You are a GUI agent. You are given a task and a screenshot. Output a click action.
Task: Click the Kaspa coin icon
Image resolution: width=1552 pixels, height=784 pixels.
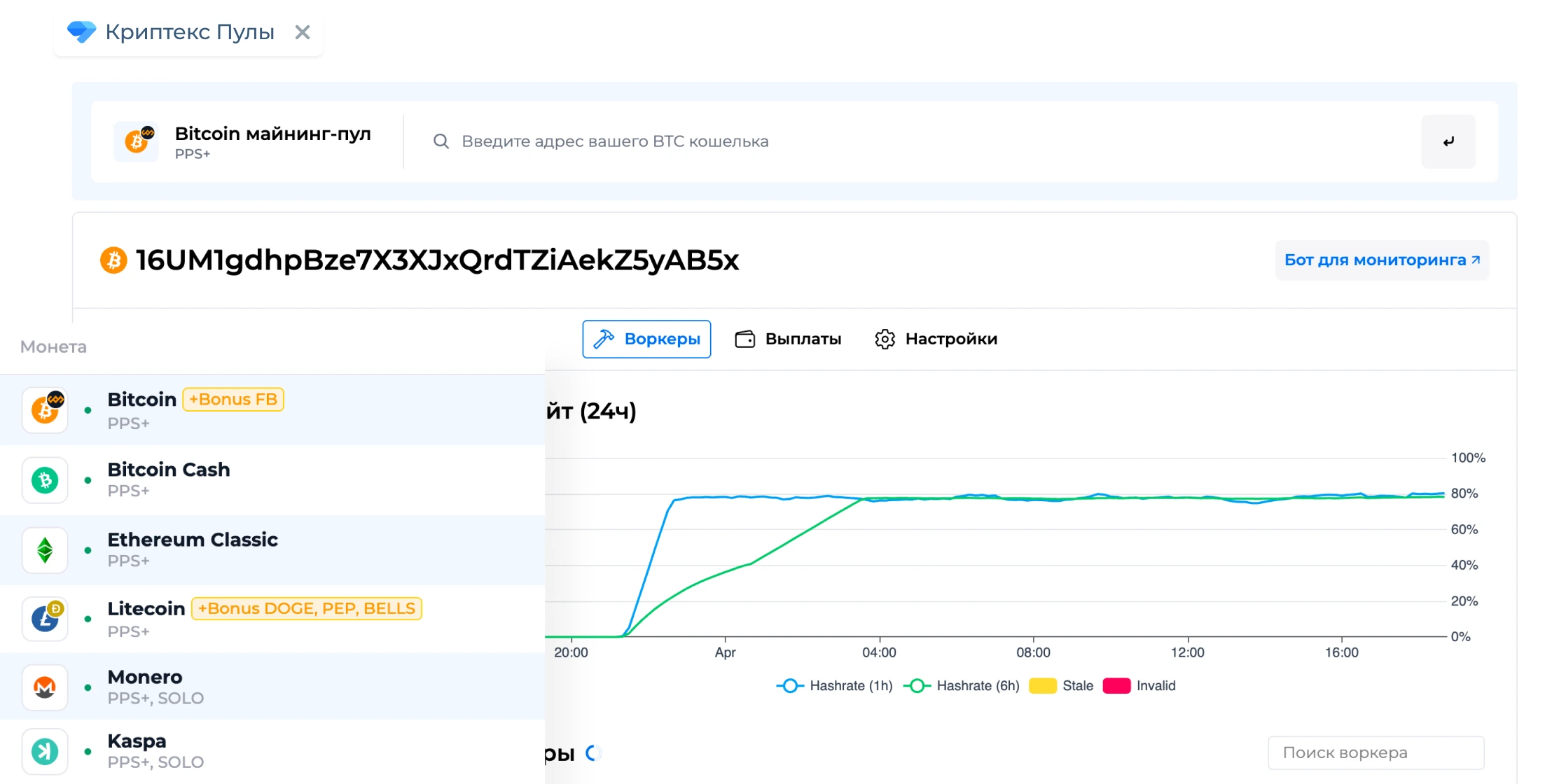[x=44, y=750]
